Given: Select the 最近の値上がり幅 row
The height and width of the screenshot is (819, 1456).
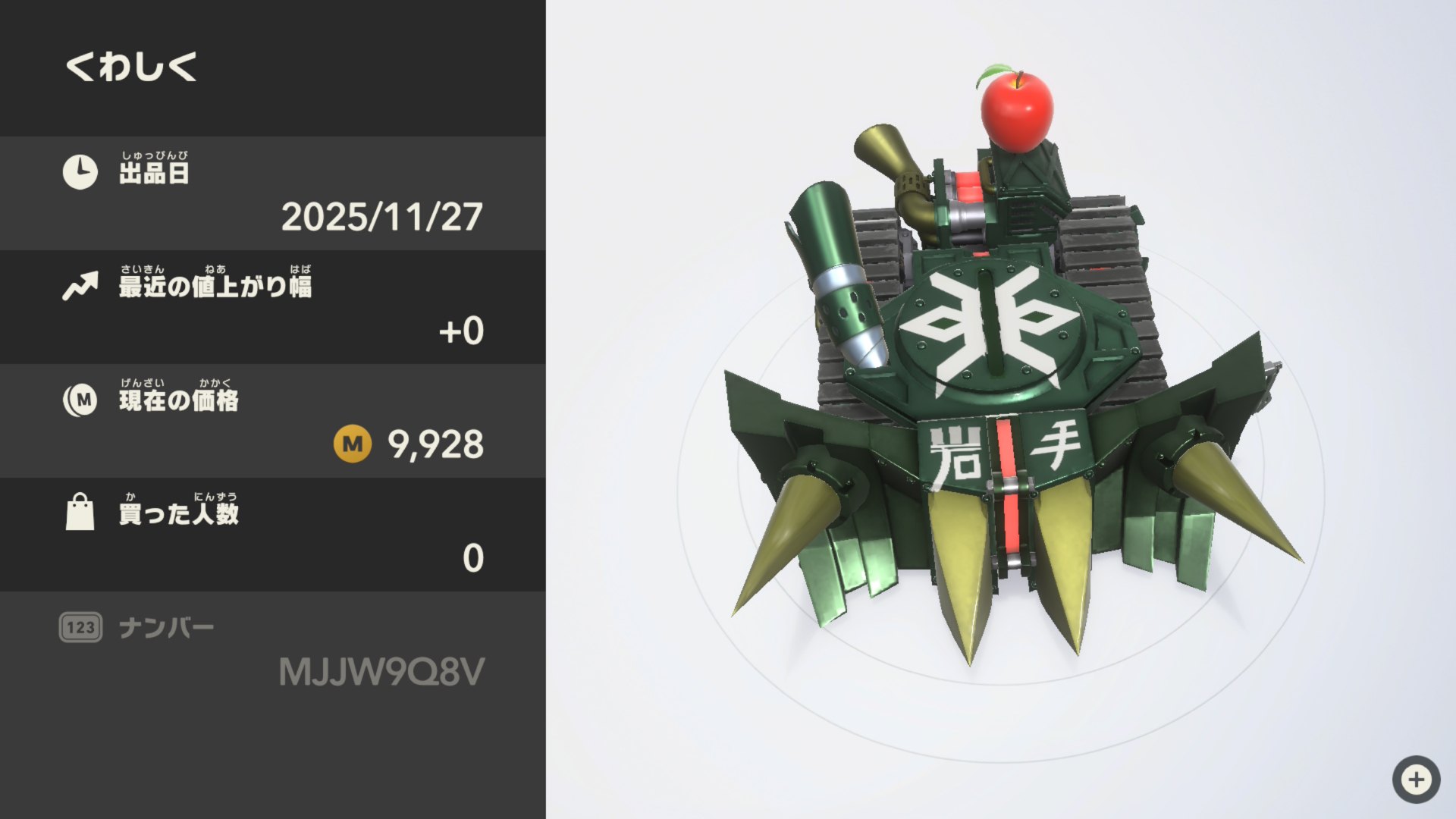Looking at the screenshot, I should point(273,307).
